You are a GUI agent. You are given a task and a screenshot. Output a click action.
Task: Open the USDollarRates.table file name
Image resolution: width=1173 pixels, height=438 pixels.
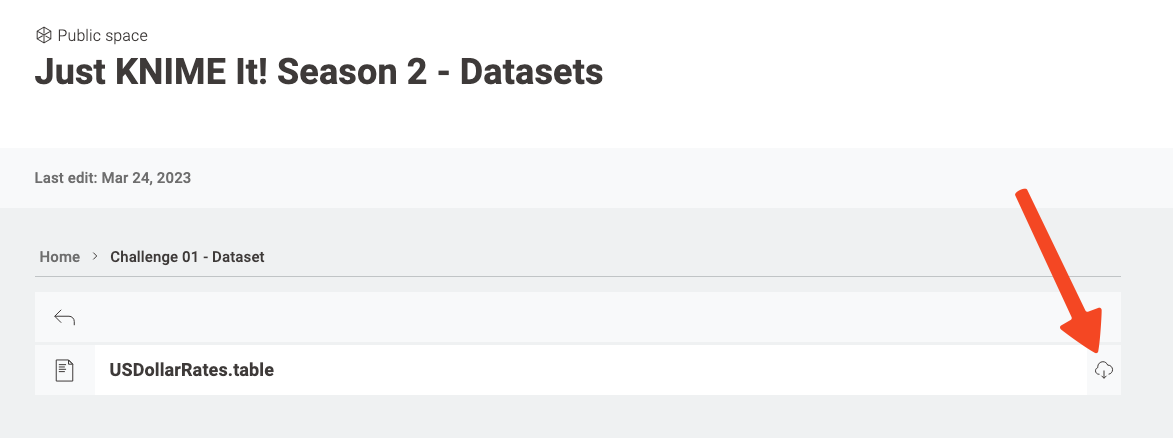pyautogui.click(x=192, y=370)
